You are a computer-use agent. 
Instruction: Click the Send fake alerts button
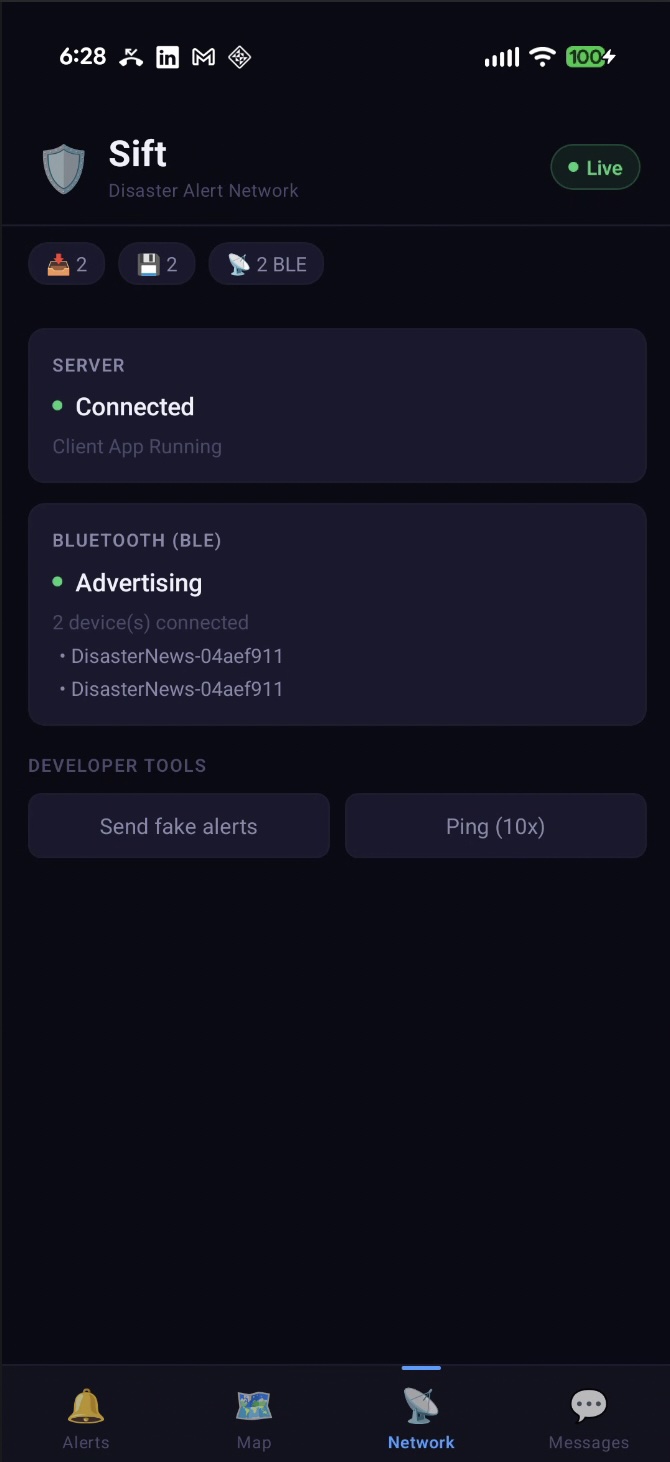point(179,826)
